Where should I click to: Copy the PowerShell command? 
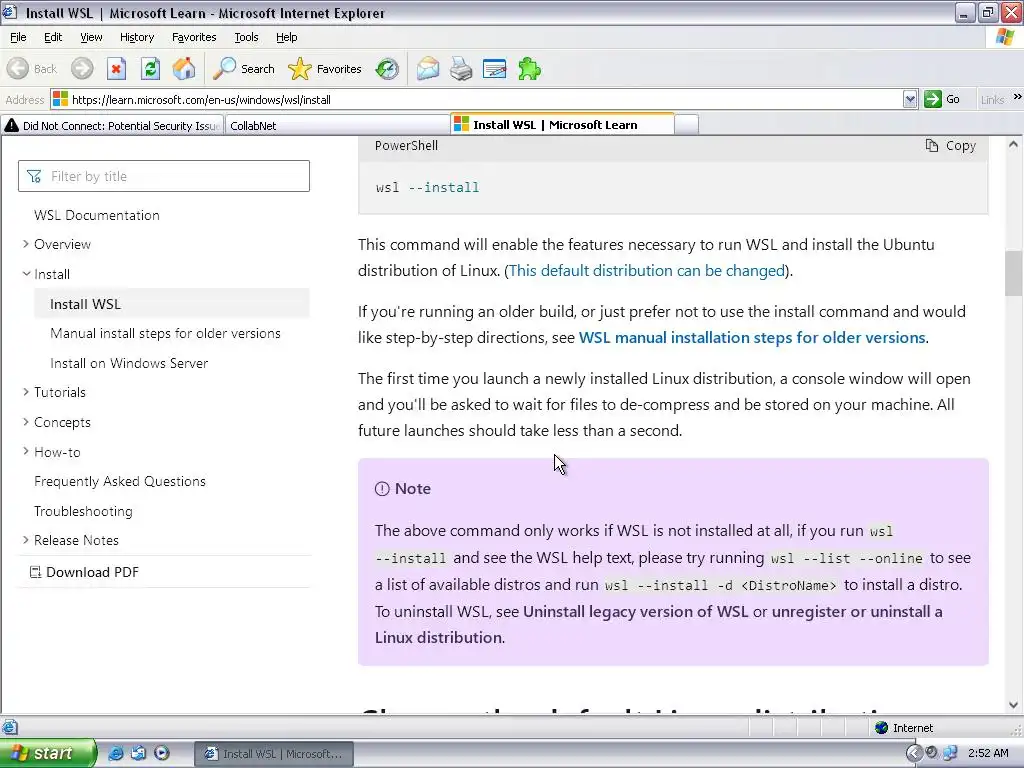pyautogui.click(x=951, y=146)
